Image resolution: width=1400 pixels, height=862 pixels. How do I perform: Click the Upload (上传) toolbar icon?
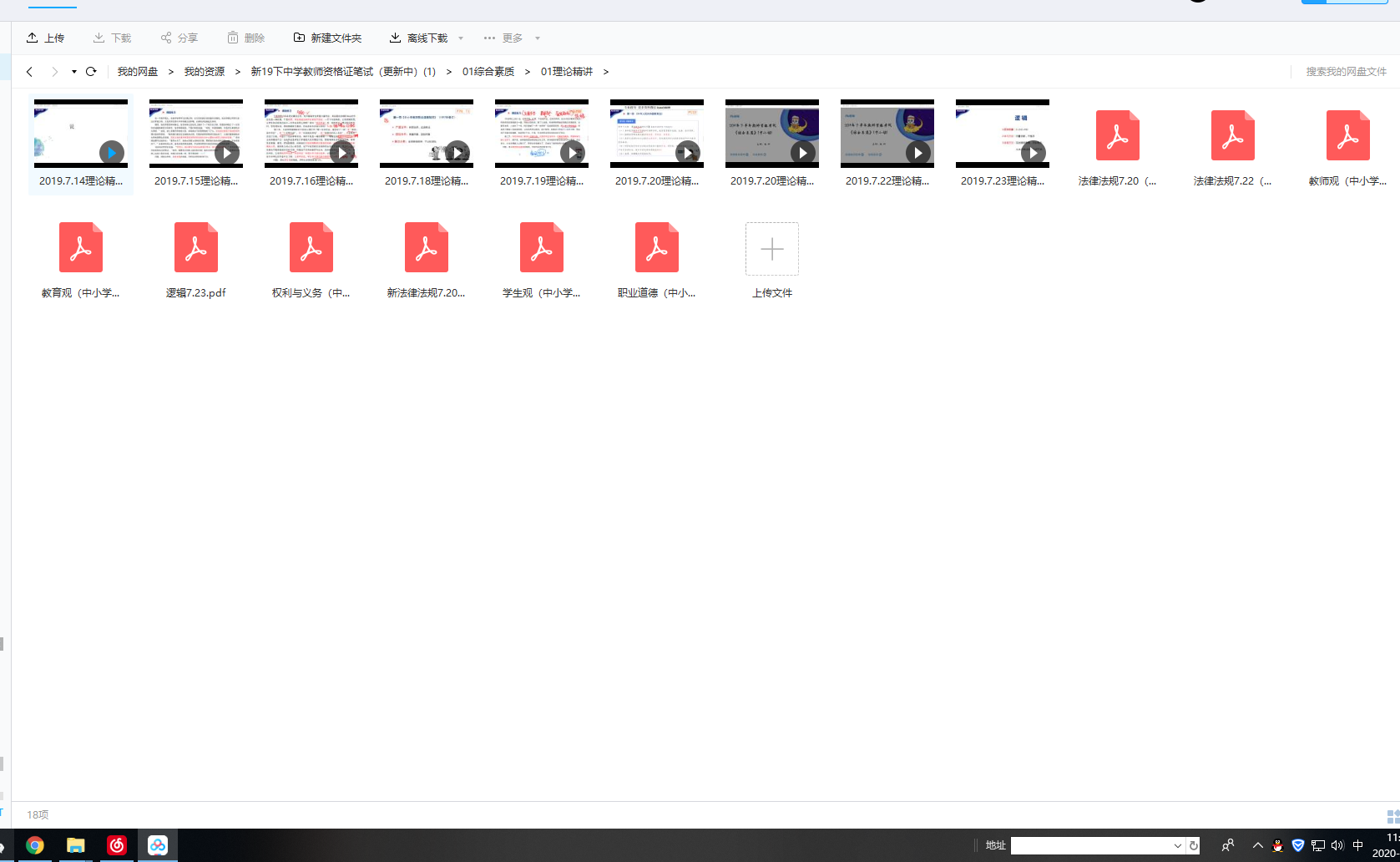[33, 38]
